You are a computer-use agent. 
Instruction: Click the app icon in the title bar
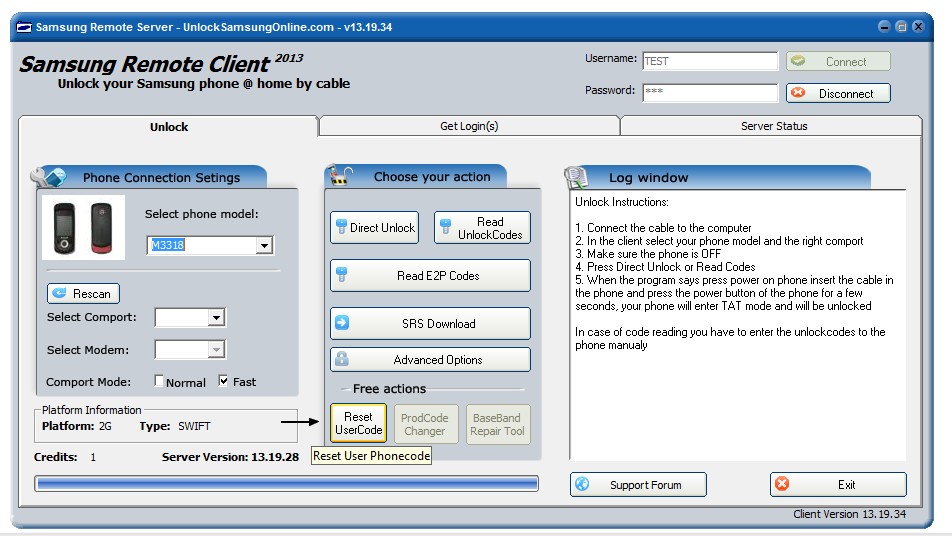tap(24, 27)
